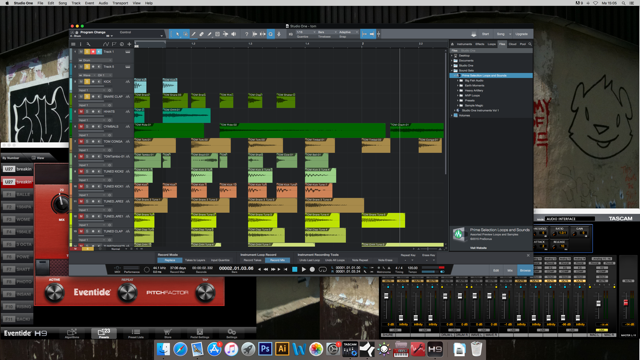
Task: Select the Eraser tool in the toolbar
Action: pos(202,34)
